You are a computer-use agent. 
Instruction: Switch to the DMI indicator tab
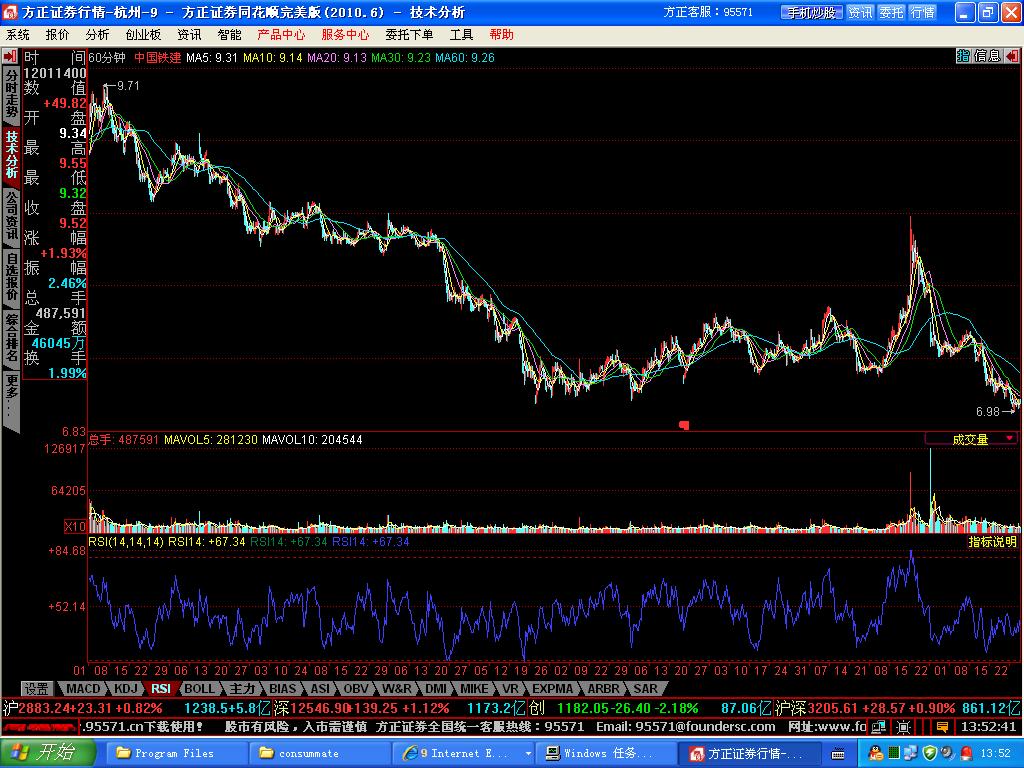pos(436,688)
